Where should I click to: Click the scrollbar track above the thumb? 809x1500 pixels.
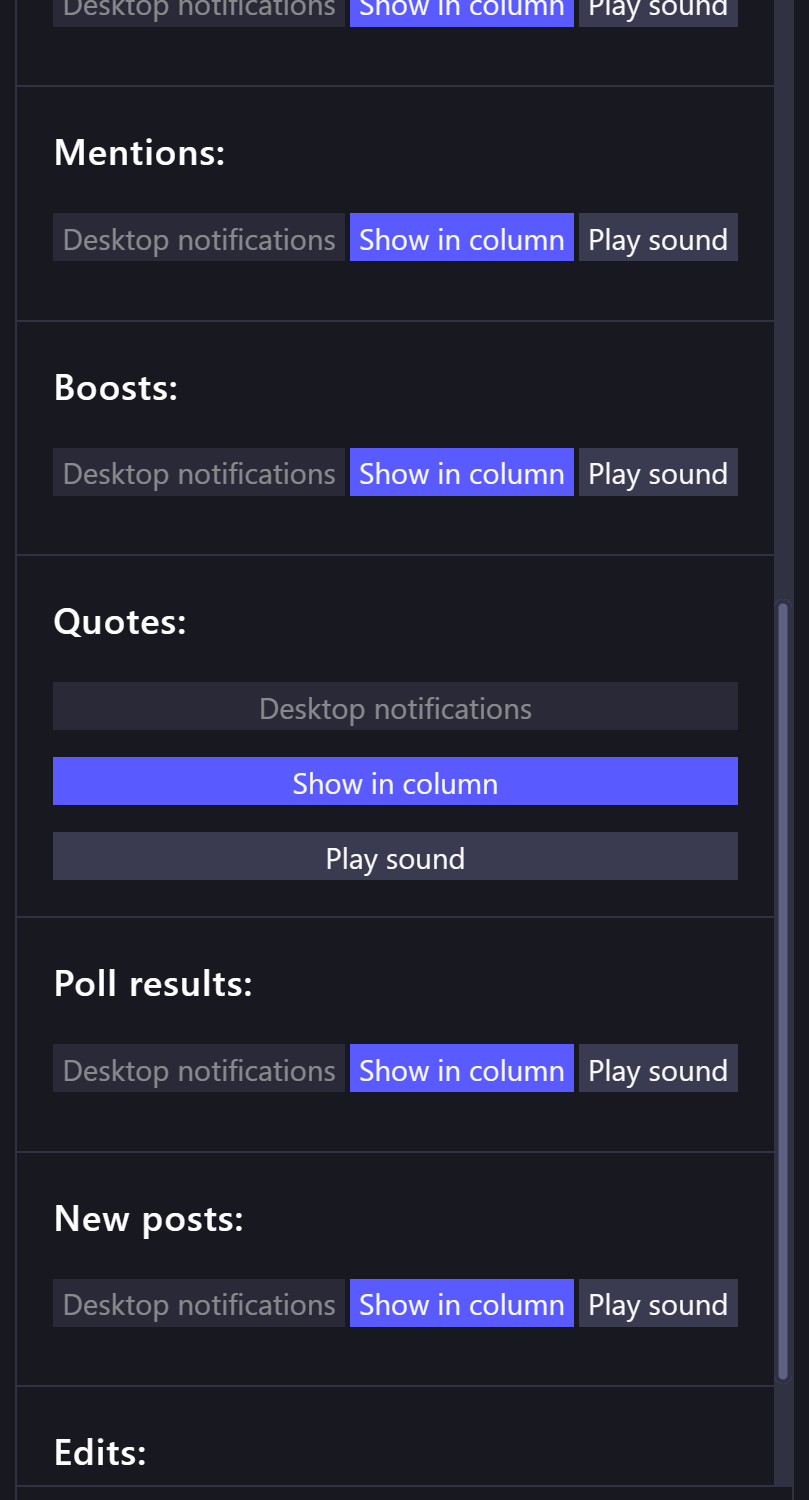click(783, 300)
